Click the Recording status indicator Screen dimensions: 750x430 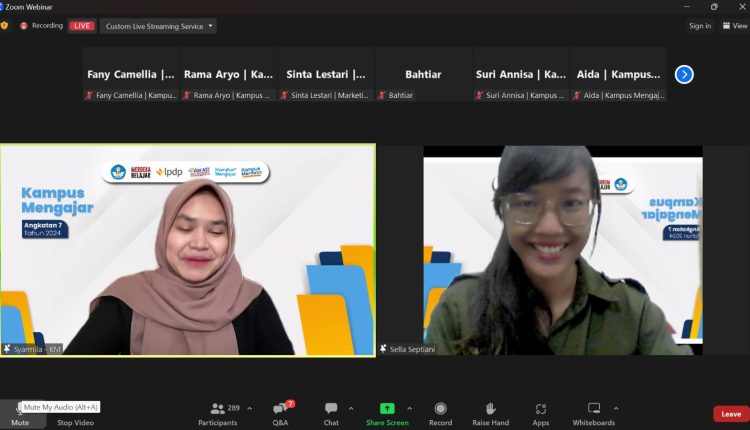(42, 26)
